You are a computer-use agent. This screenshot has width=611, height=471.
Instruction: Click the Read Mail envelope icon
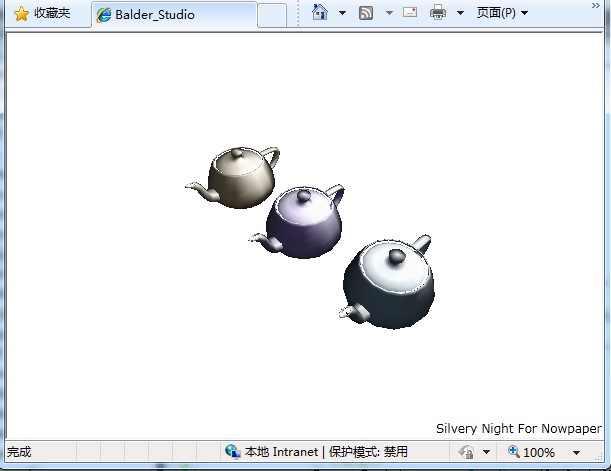410,12
